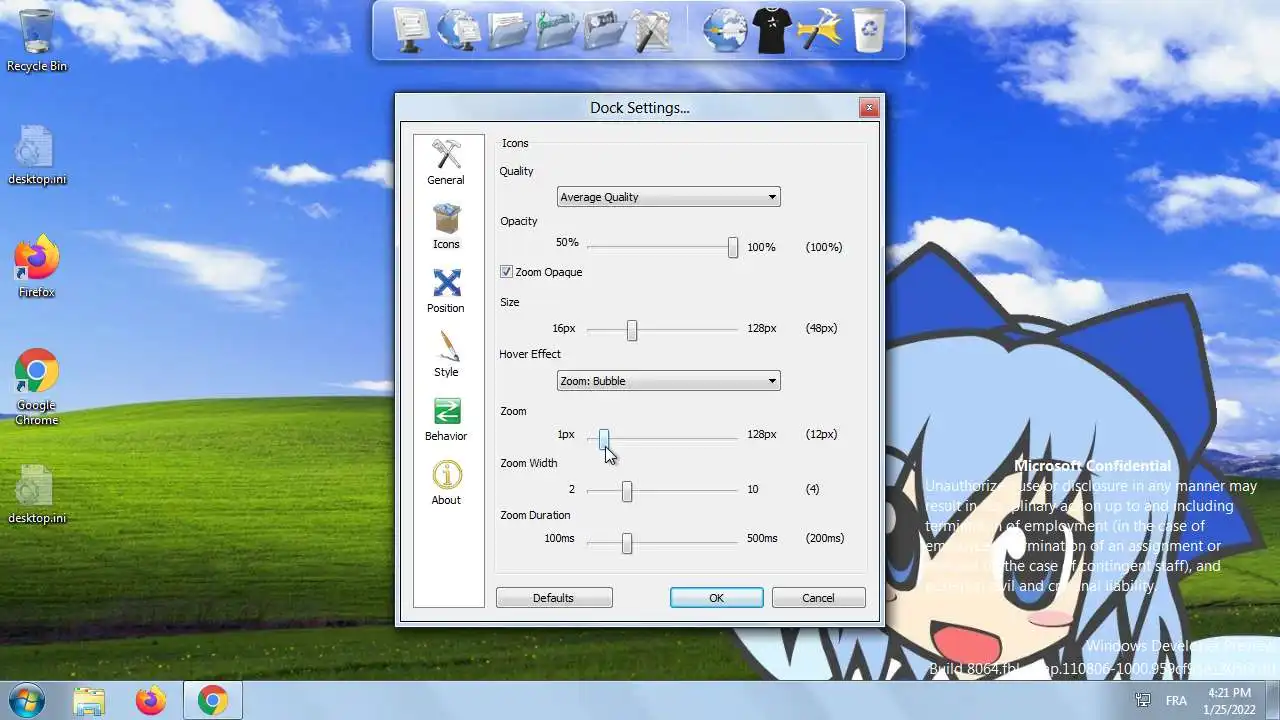Click the FRA language indicator
Screen dimensions: 1280x720
[x=1177, y=700]
